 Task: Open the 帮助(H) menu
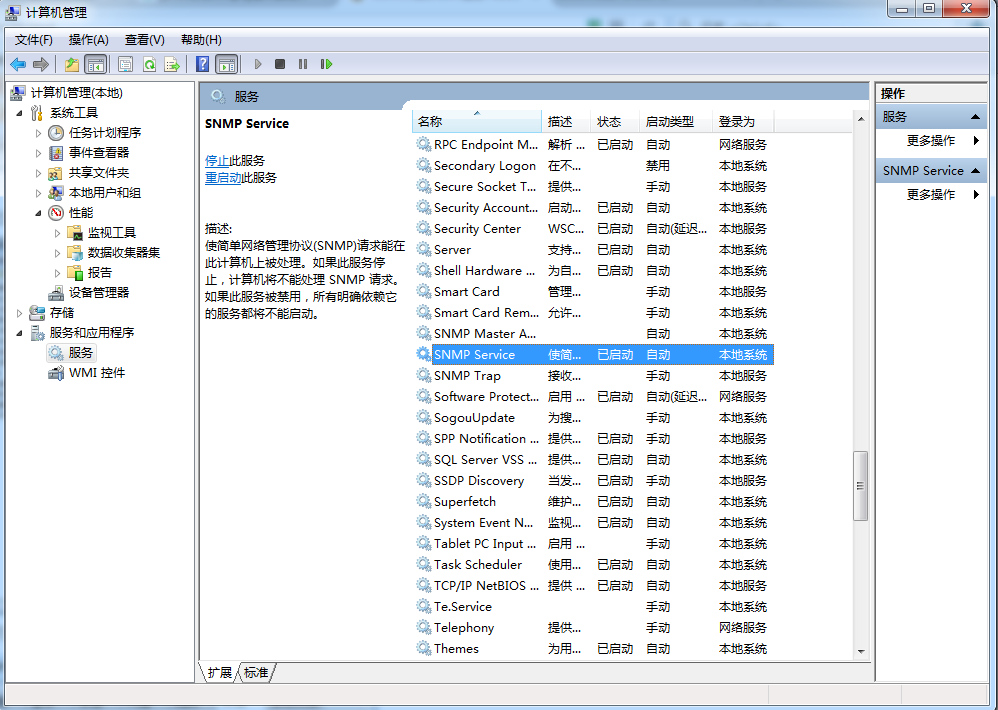pos(201,40)
